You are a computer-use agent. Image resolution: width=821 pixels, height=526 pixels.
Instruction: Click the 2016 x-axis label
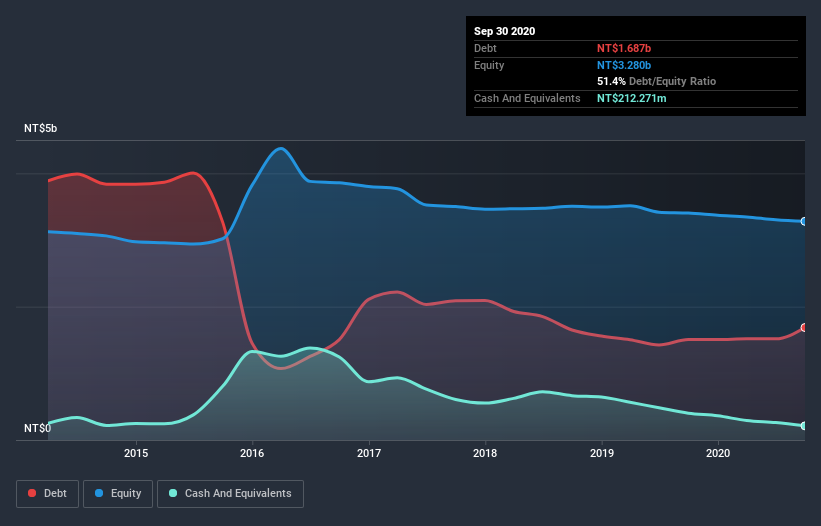tap(252, 453)
